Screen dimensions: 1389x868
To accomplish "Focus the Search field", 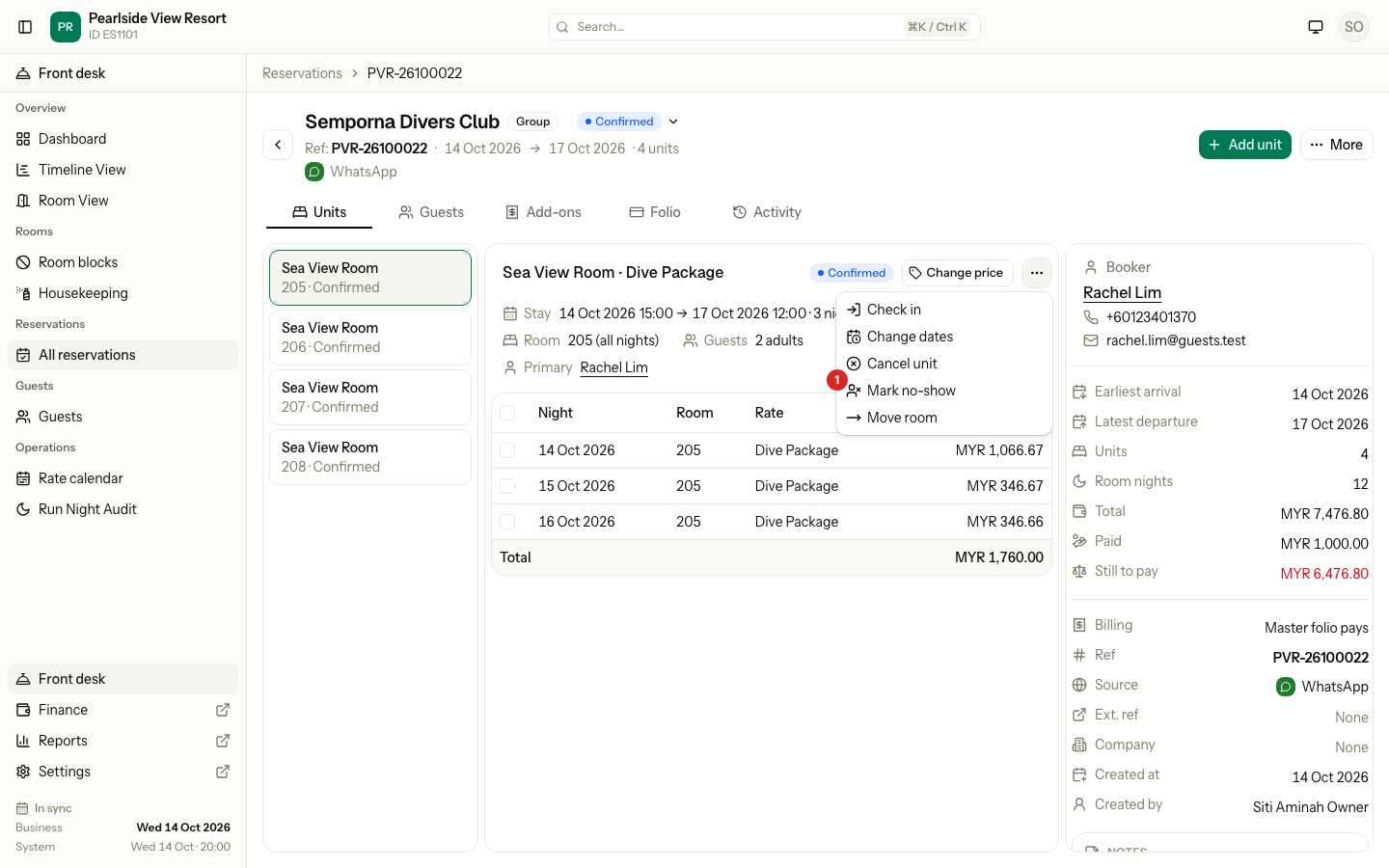I will 764,27.
